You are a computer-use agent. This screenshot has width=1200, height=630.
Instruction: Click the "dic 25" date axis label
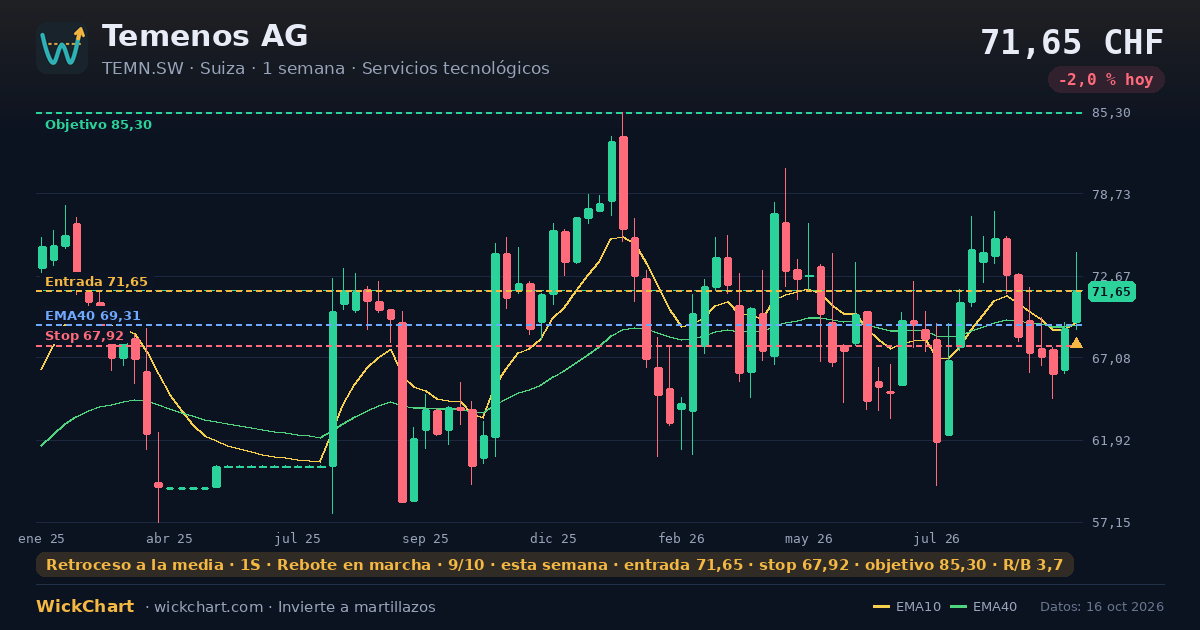[553, 539]
